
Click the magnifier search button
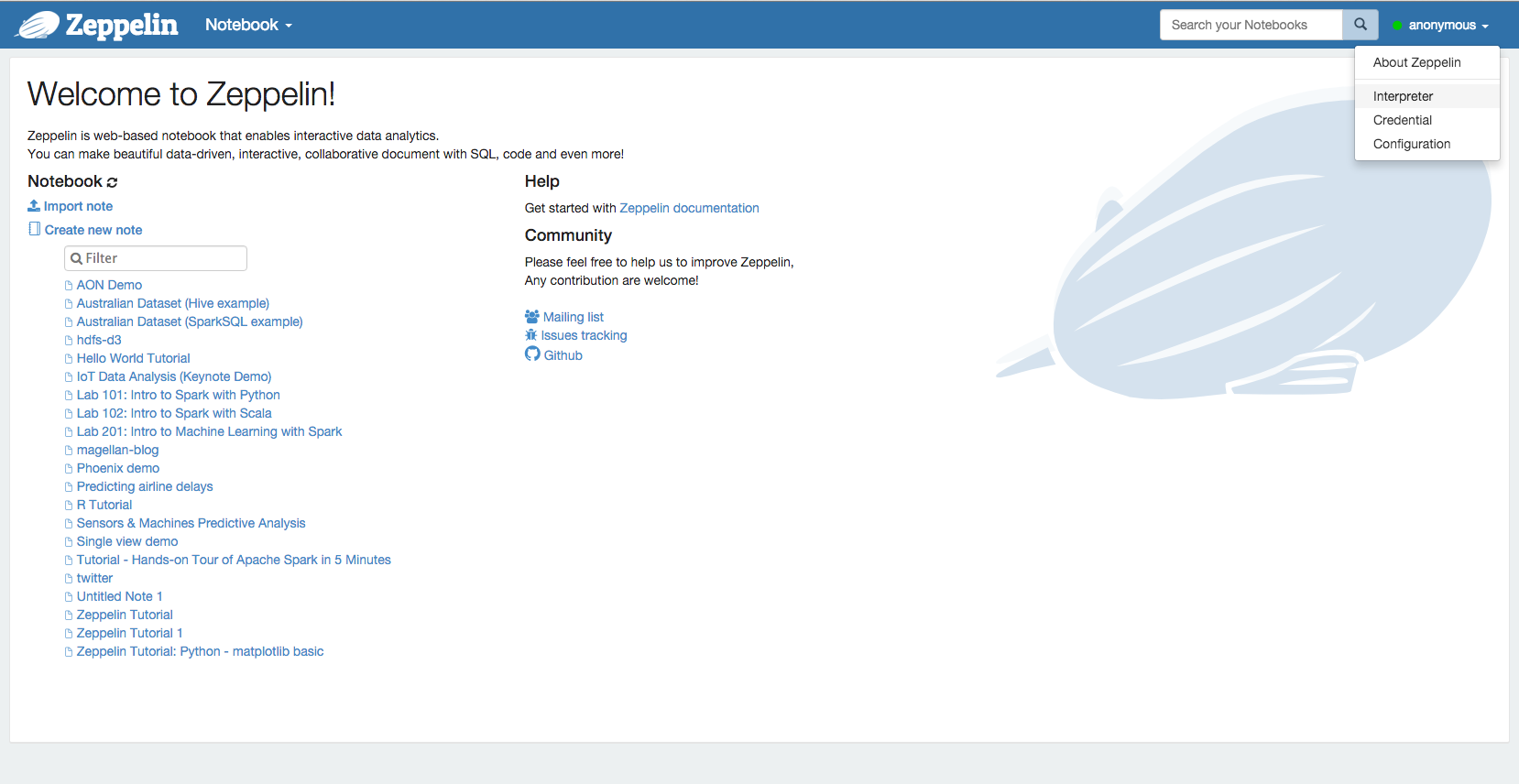click(x=1361, y=25)
